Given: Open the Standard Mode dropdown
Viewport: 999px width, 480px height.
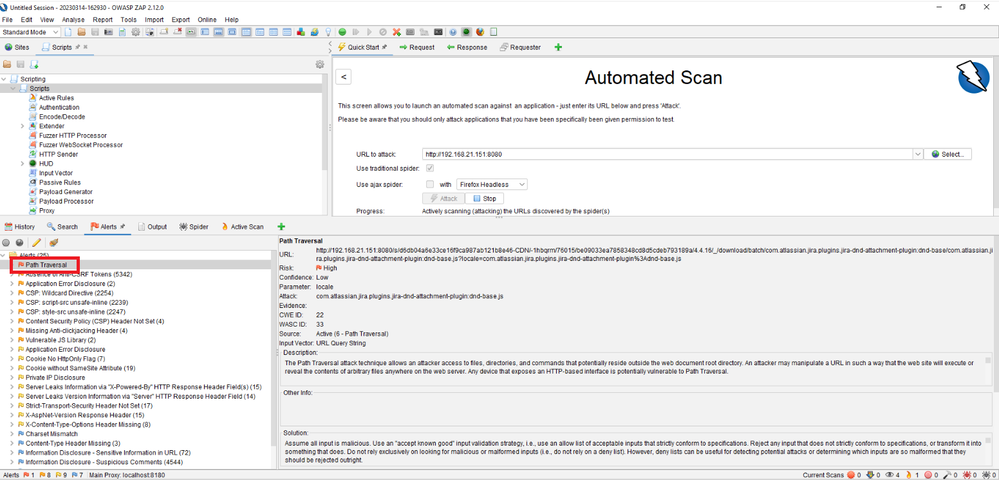Looking at the screenshot, I should (x=30, y=32).
